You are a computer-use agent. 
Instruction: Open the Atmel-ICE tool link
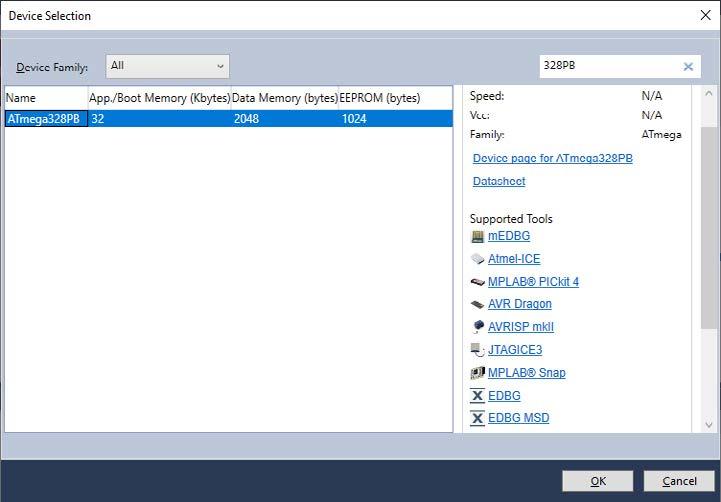[514, 259]
